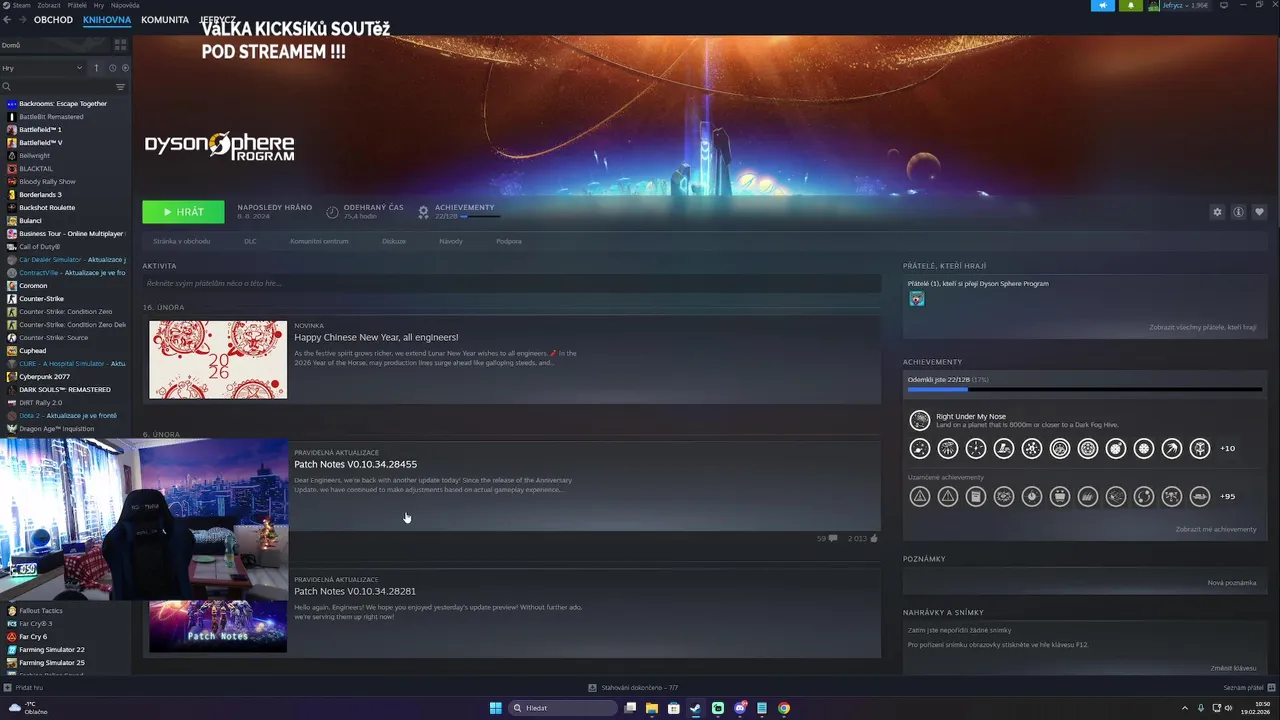Open Patch Notes V0.10.34.28455 post
This screenshot has height=720, width=1280.
coord(355,464)
